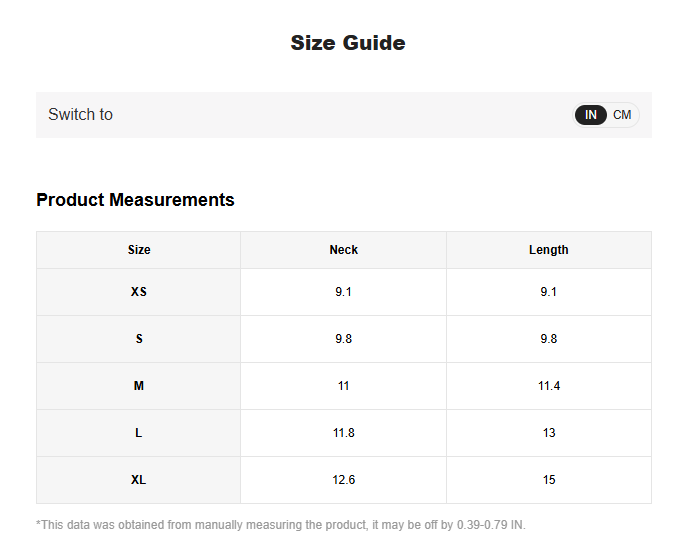The image size is (684, 546).
Task: Select the S size row label
Action: (x=139, y=339)
